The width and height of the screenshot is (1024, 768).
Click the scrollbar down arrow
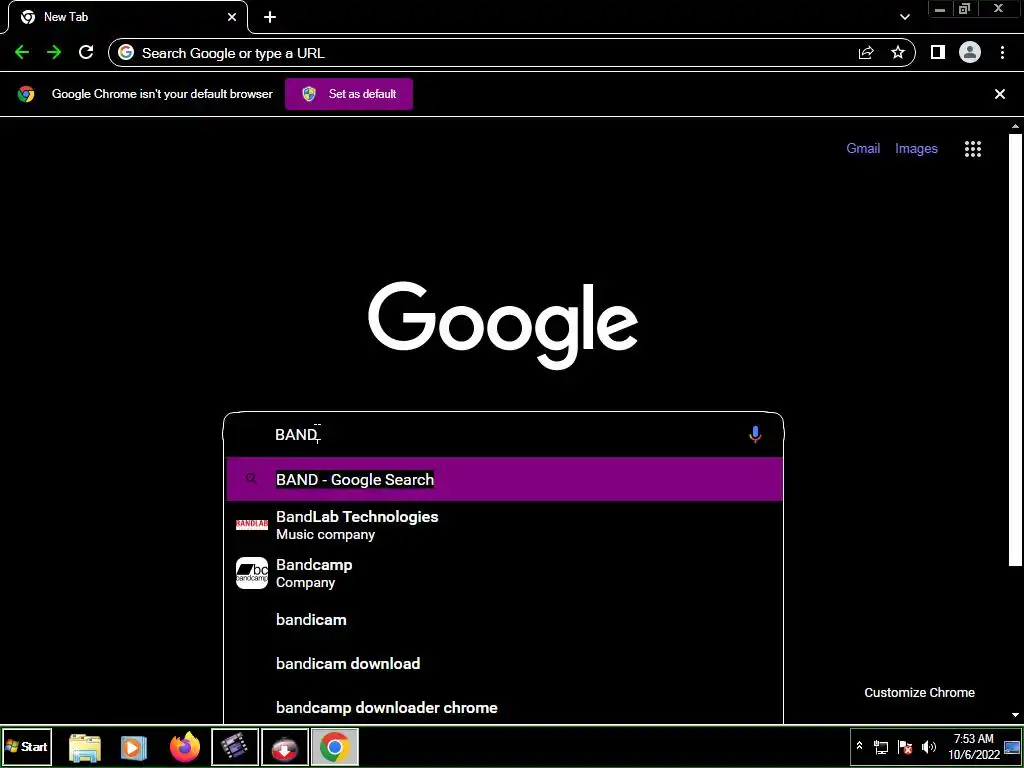[x=1015, y=715]
